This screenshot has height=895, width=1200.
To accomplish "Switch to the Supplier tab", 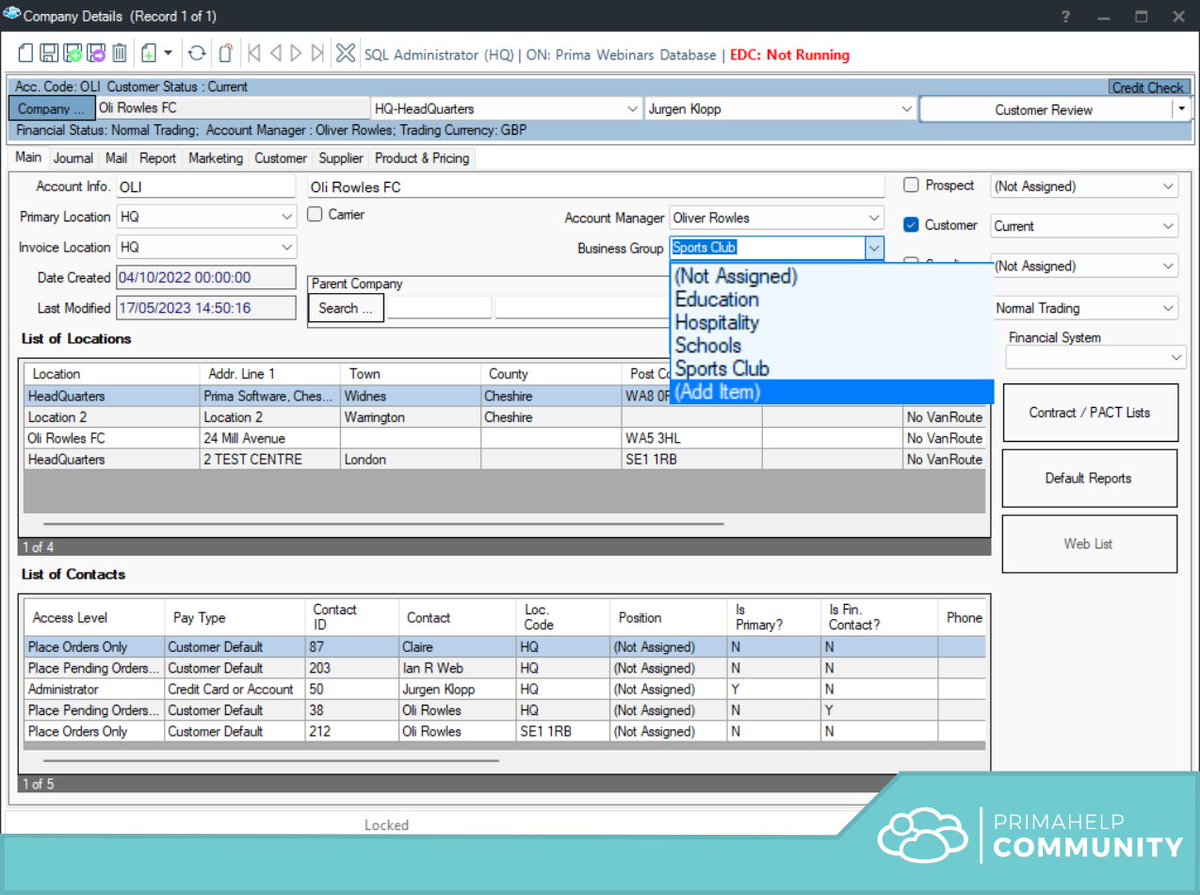I will pyautogui.click(x=341, y=158).
